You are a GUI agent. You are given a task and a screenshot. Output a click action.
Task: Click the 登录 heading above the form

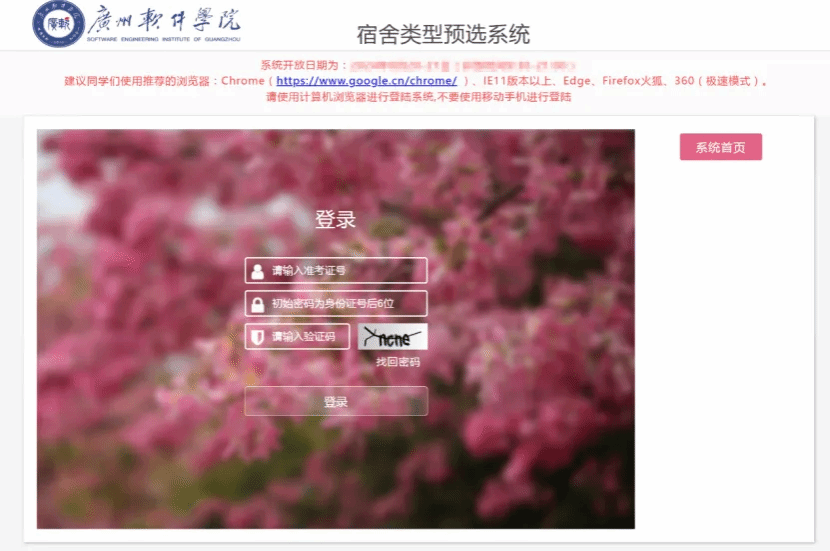tap(335, 220)
